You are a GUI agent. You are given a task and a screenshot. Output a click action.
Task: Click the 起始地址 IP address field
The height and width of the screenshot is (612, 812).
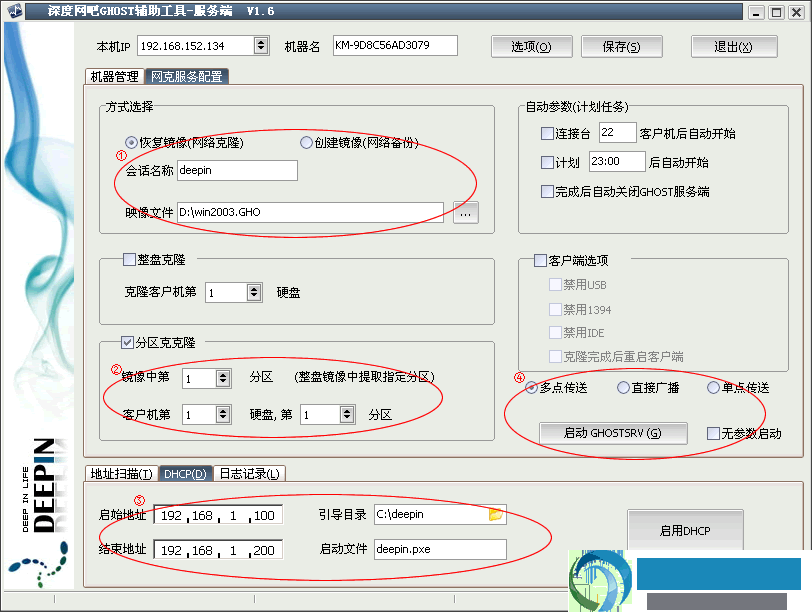[218, 515]
